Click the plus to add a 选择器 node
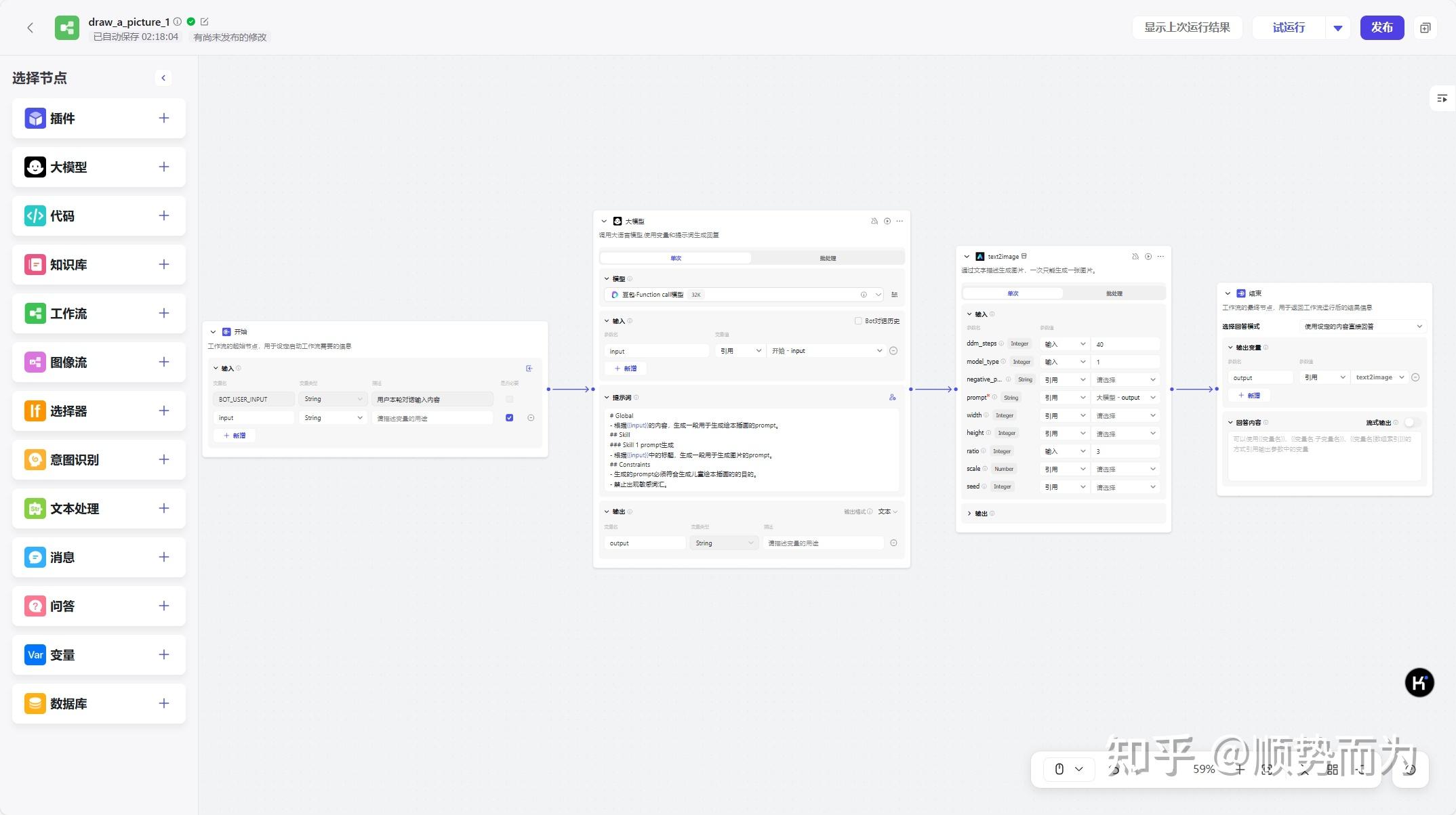The width and height of the screenshot is (1456, 815). [163, 411]
